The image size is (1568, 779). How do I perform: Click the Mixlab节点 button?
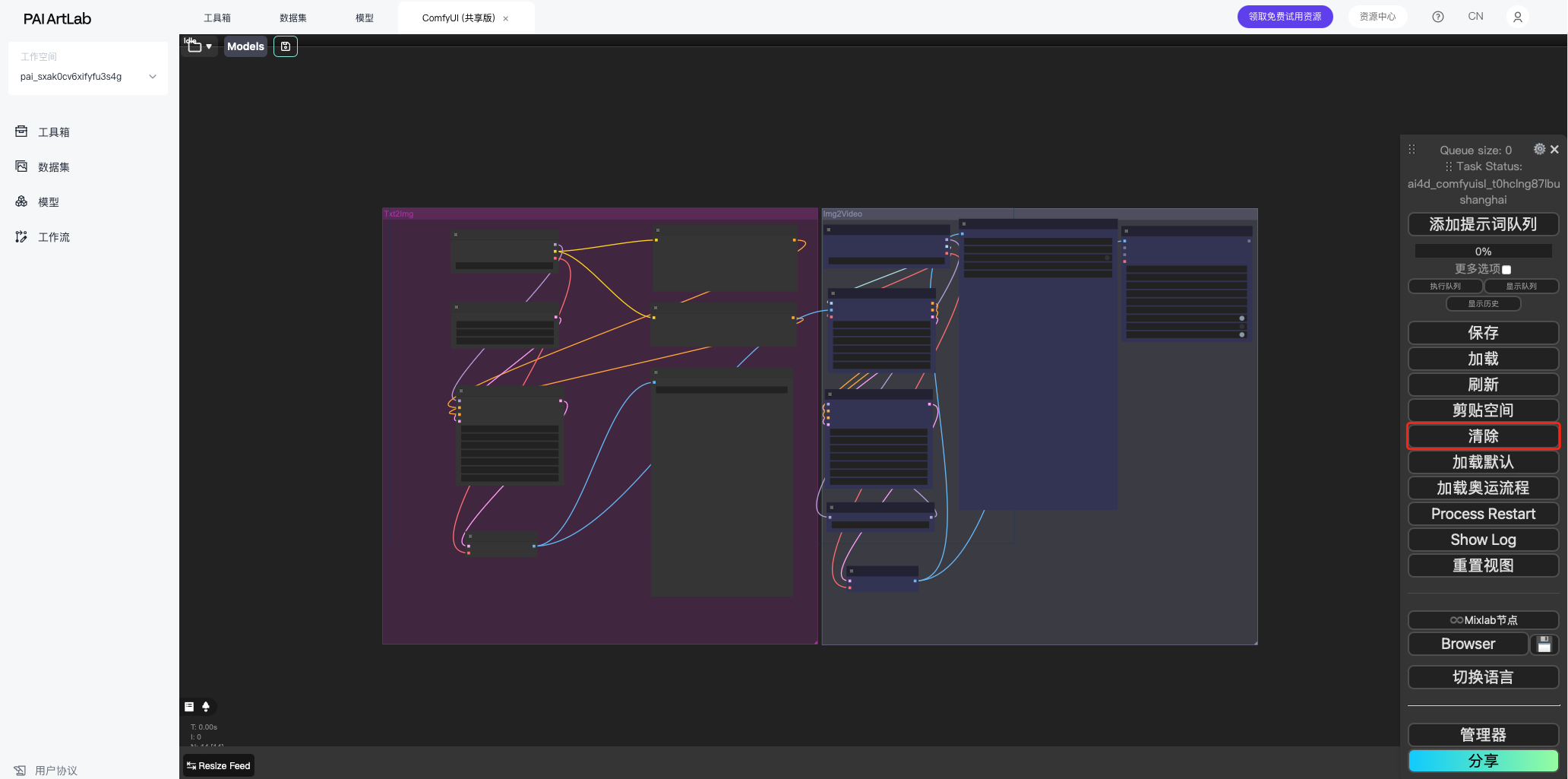1483,620
